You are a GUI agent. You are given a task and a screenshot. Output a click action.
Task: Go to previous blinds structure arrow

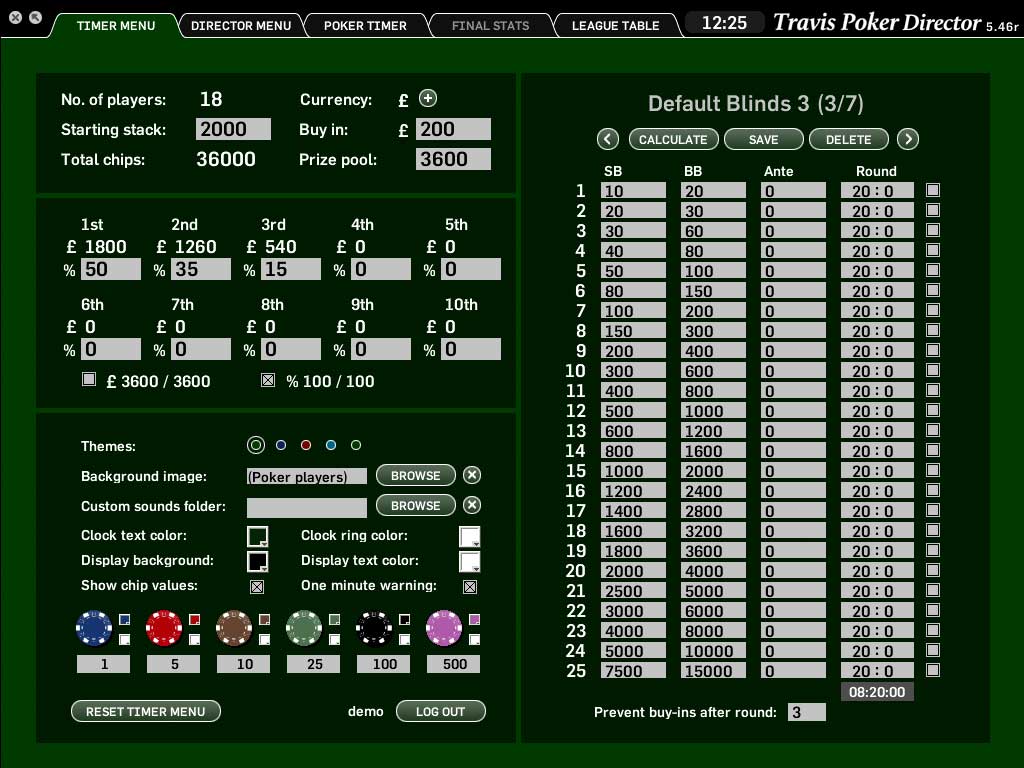[607, 139]
